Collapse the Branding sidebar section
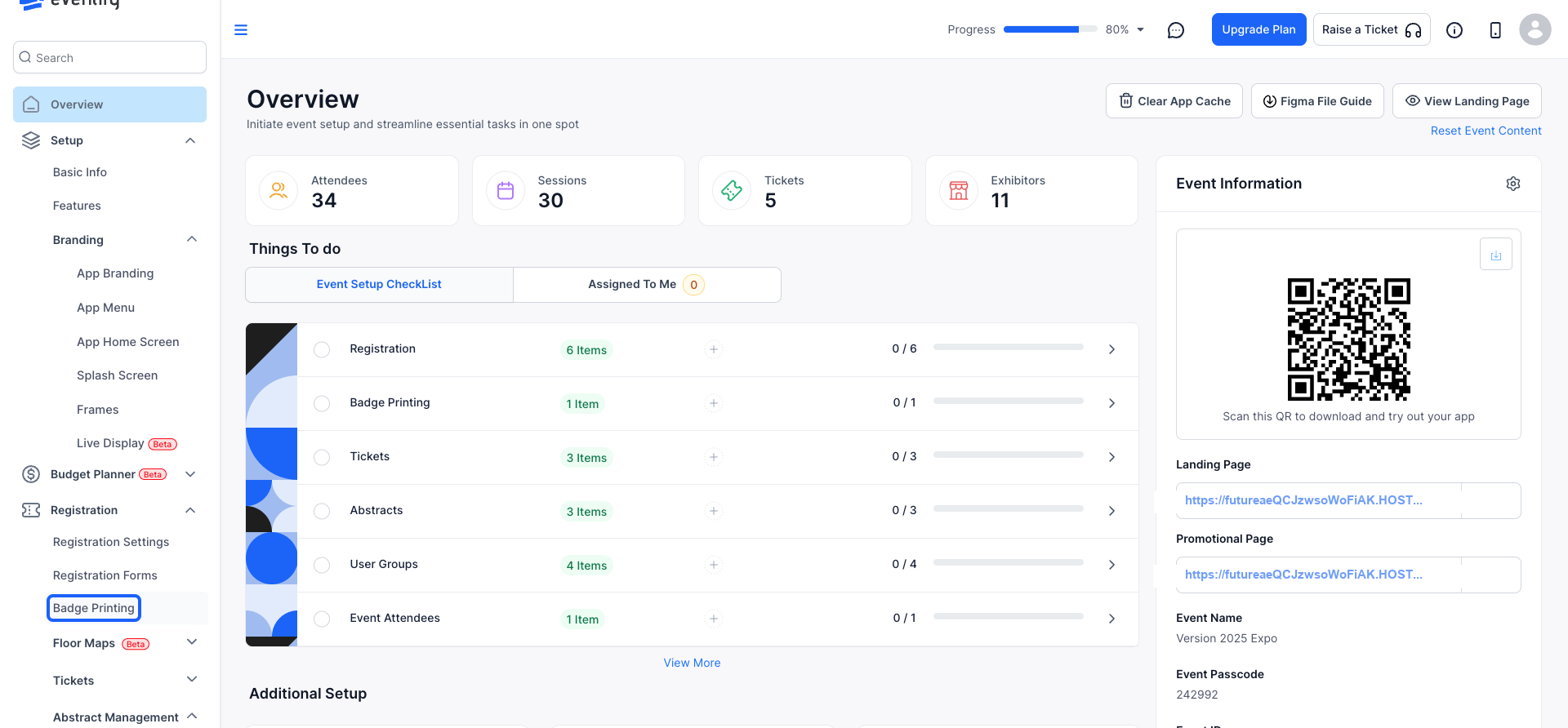Screen dimensions: 1568x728 click(x=192, y=239)
